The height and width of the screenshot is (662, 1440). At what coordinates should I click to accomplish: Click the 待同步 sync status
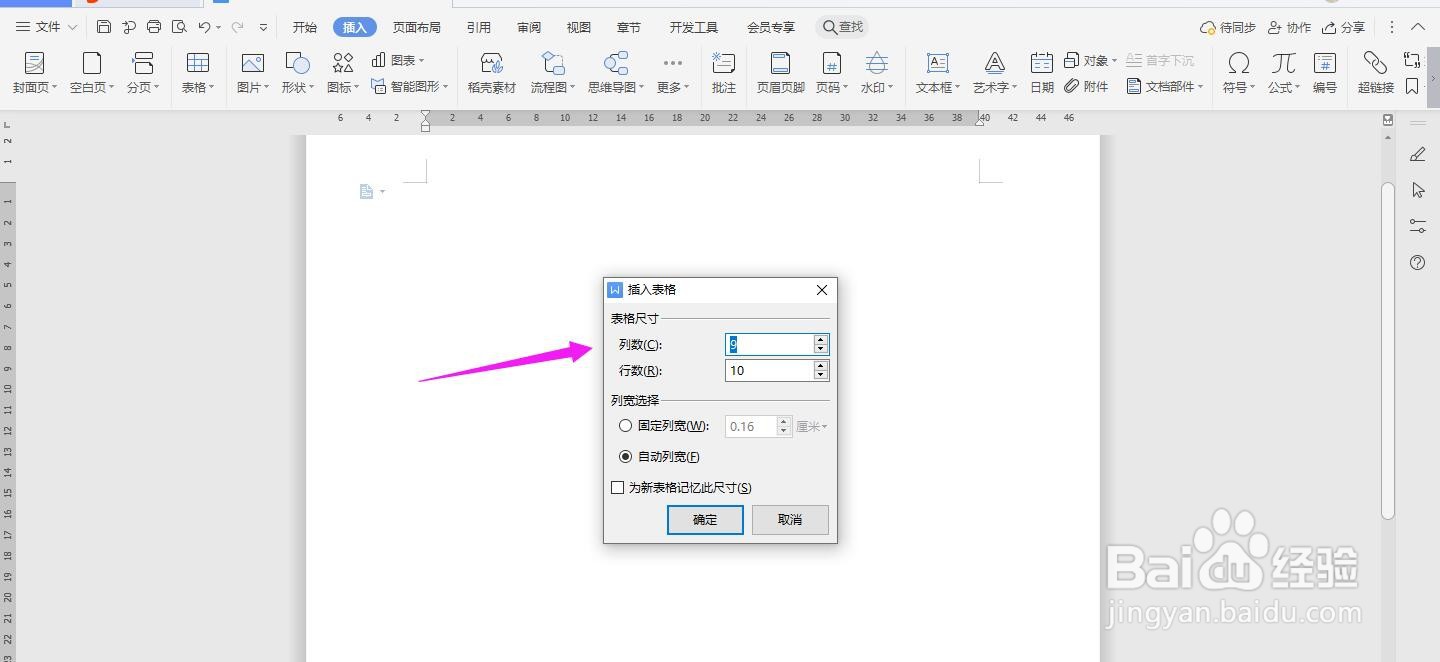pos(1228,27)
